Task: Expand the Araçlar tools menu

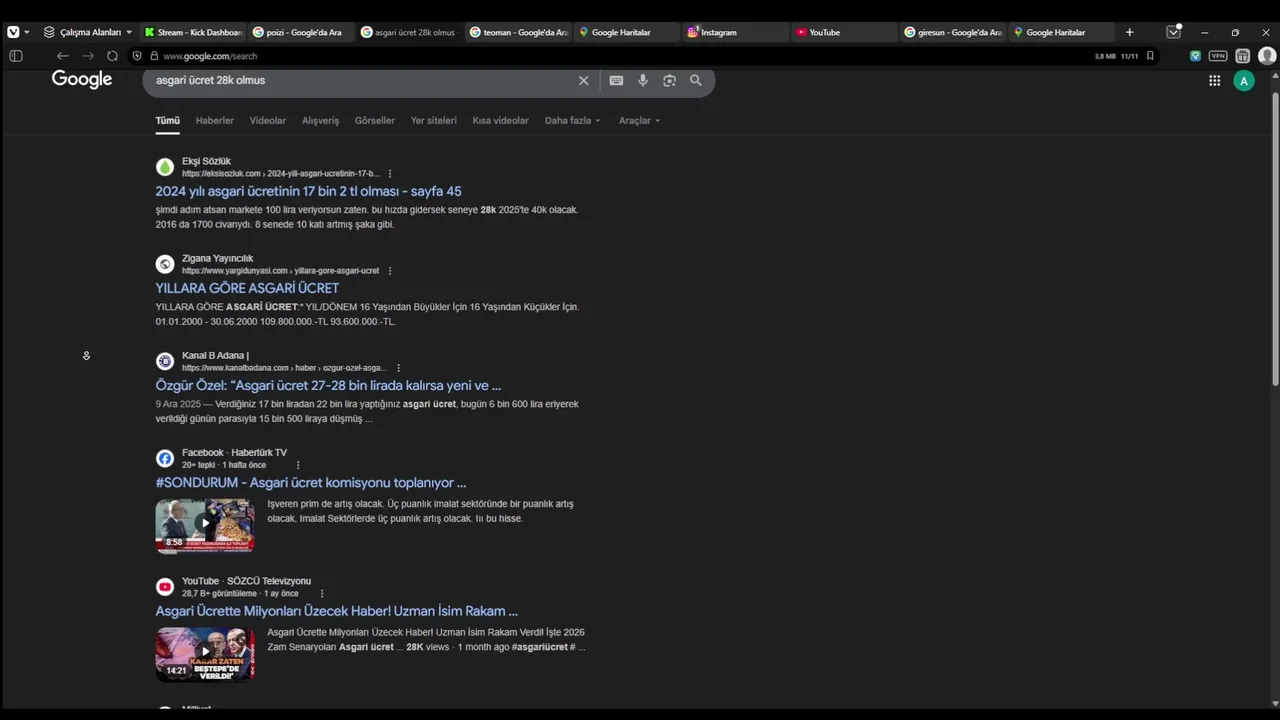Action: pyautogui.click(x=640, y=121)
